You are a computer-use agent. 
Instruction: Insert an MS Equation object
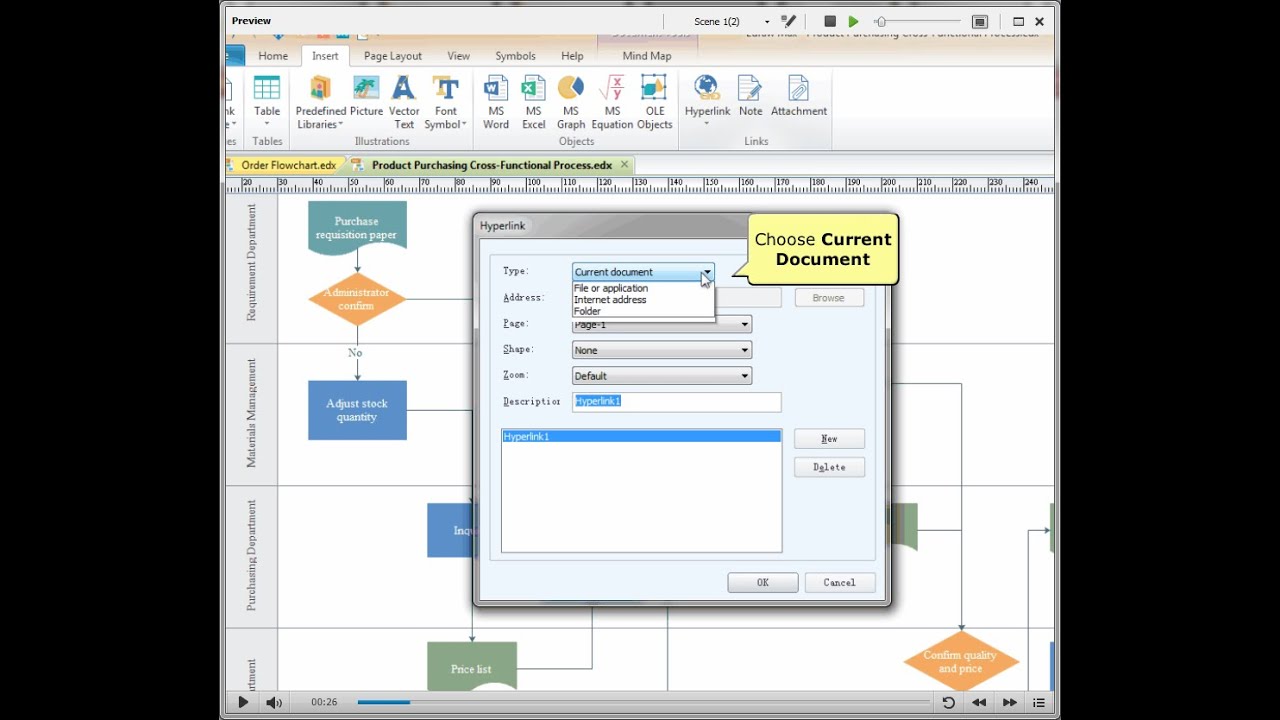612,101
